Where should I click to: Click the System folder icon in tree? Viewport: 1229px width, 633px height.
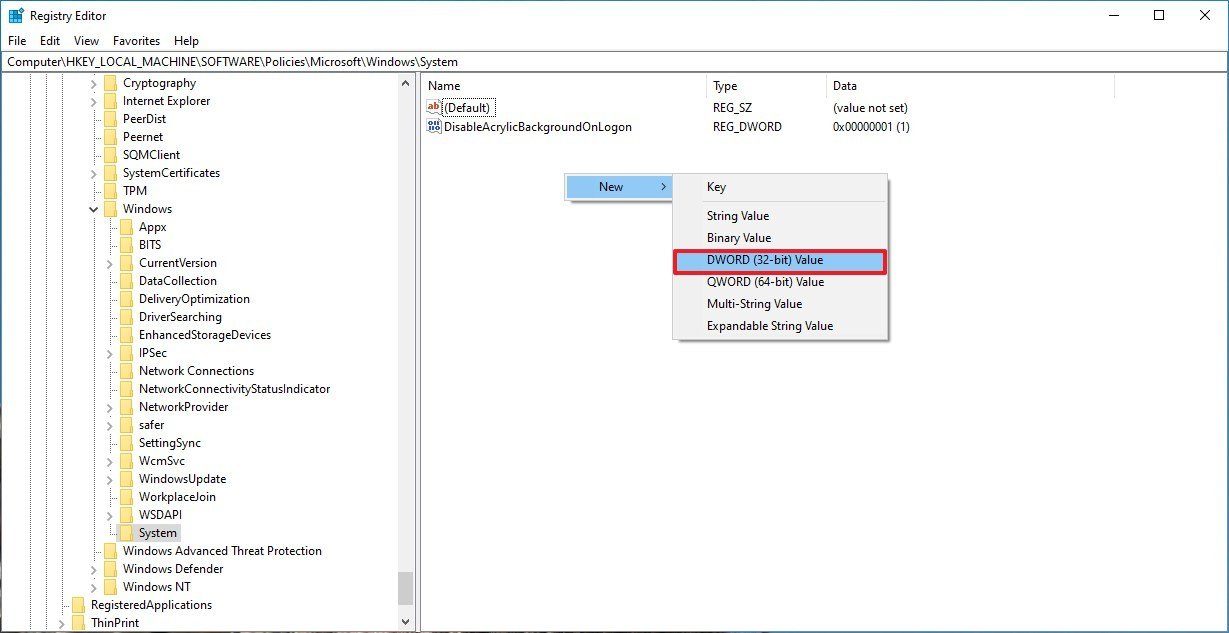[126, 533]
